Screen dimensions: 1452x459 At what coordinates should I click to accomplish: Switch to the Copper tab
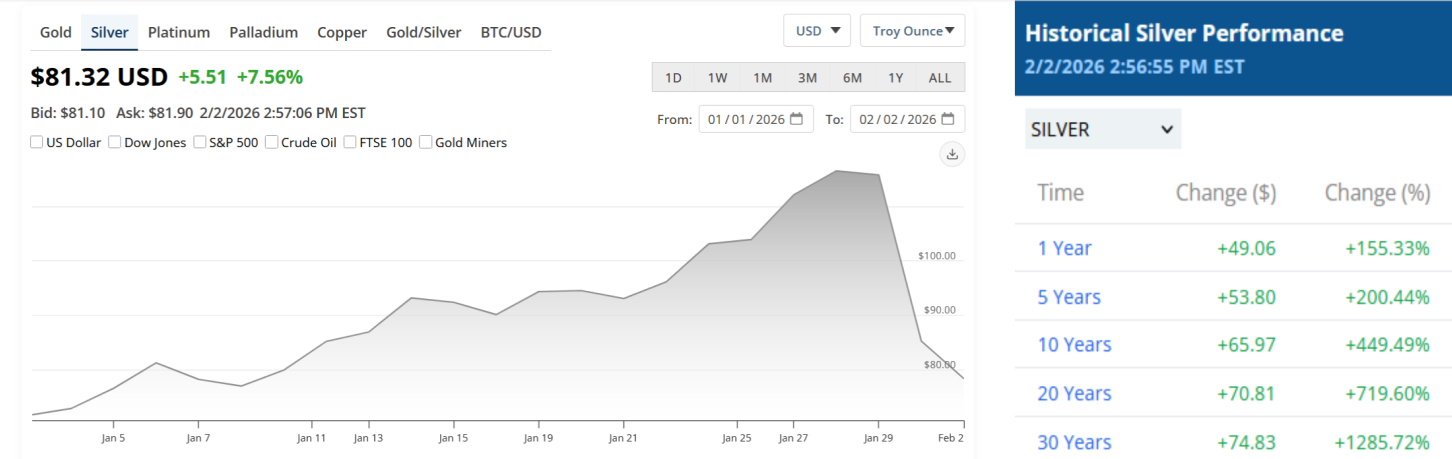coord(342,32)
